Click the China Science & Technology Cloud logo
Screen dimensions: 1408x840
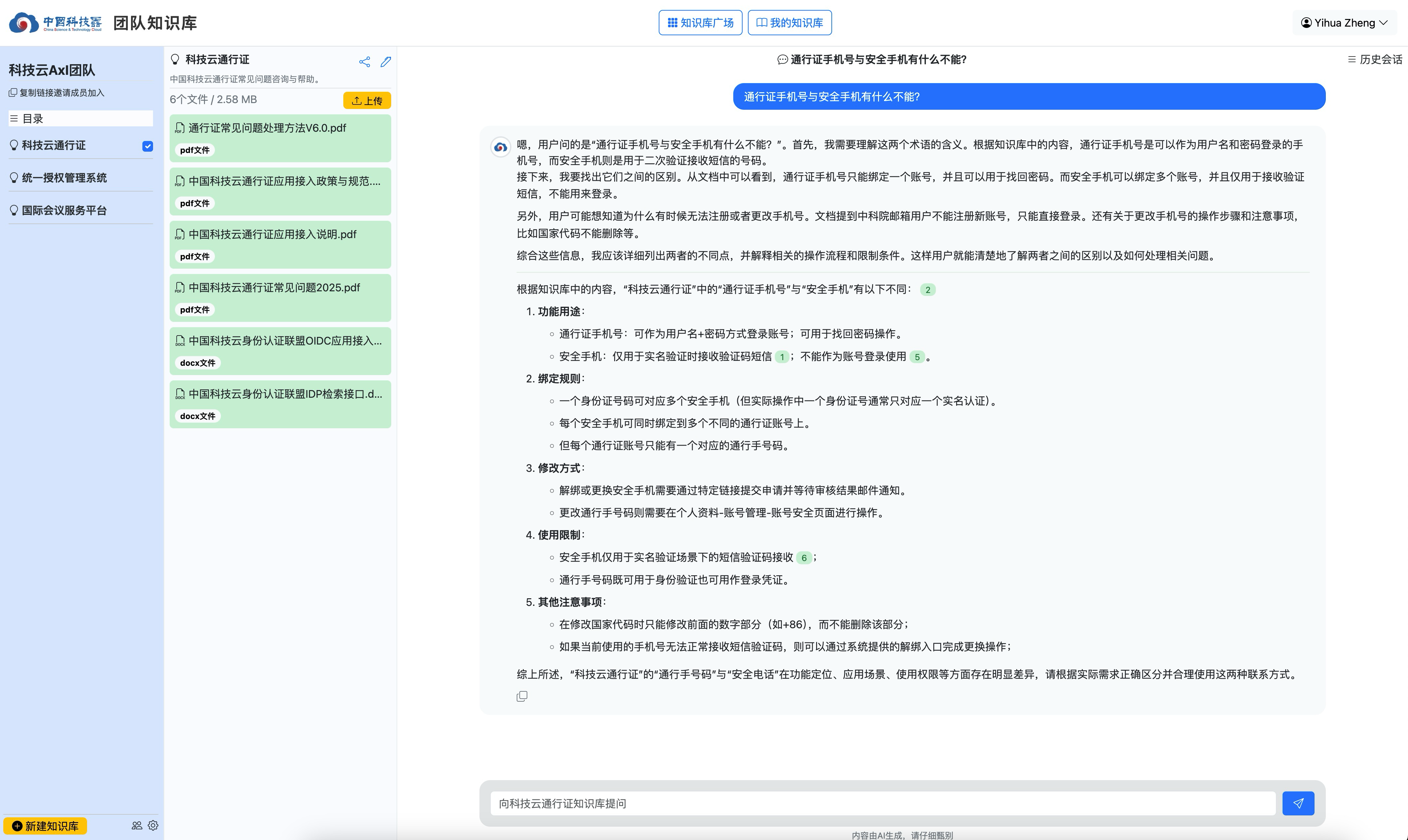55,23
